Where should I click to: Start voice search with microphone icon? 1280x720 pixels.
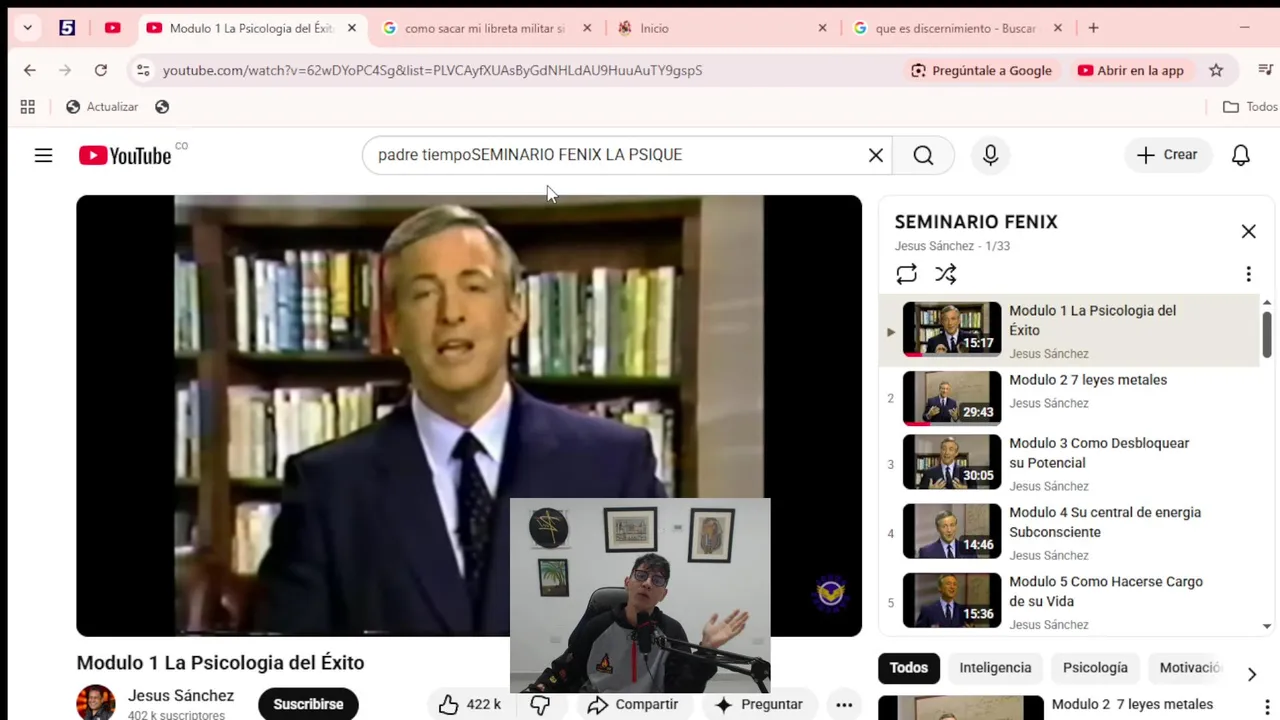[x=990, y=155]
